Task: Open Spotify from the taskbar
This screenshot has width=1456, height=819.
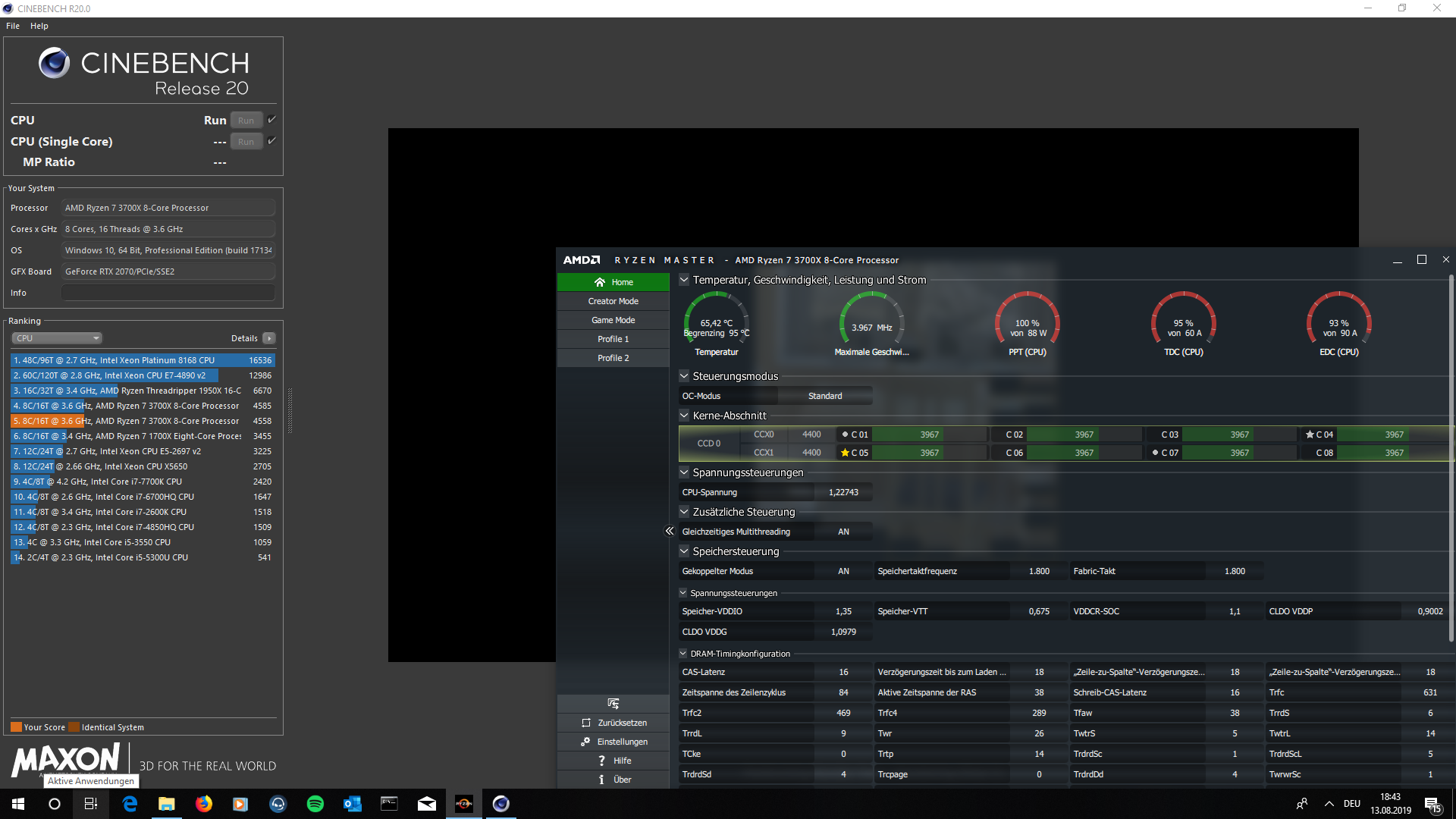Action: click(x=315, y=804)
